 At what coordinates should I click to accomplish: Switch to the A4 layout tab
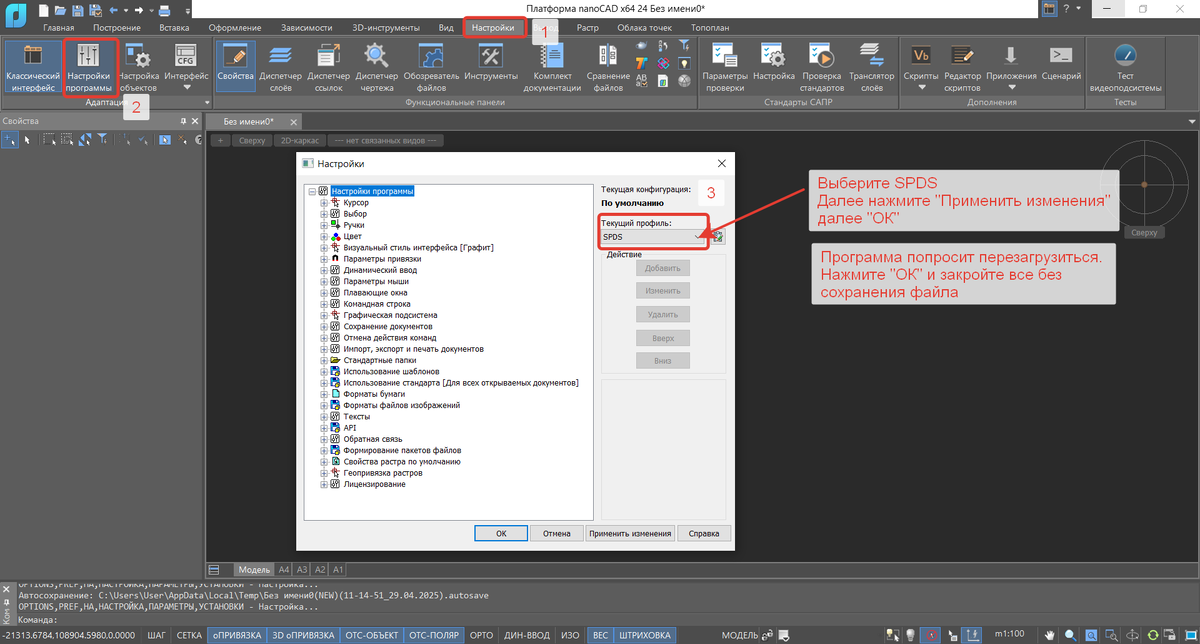[x=284, y=569]
